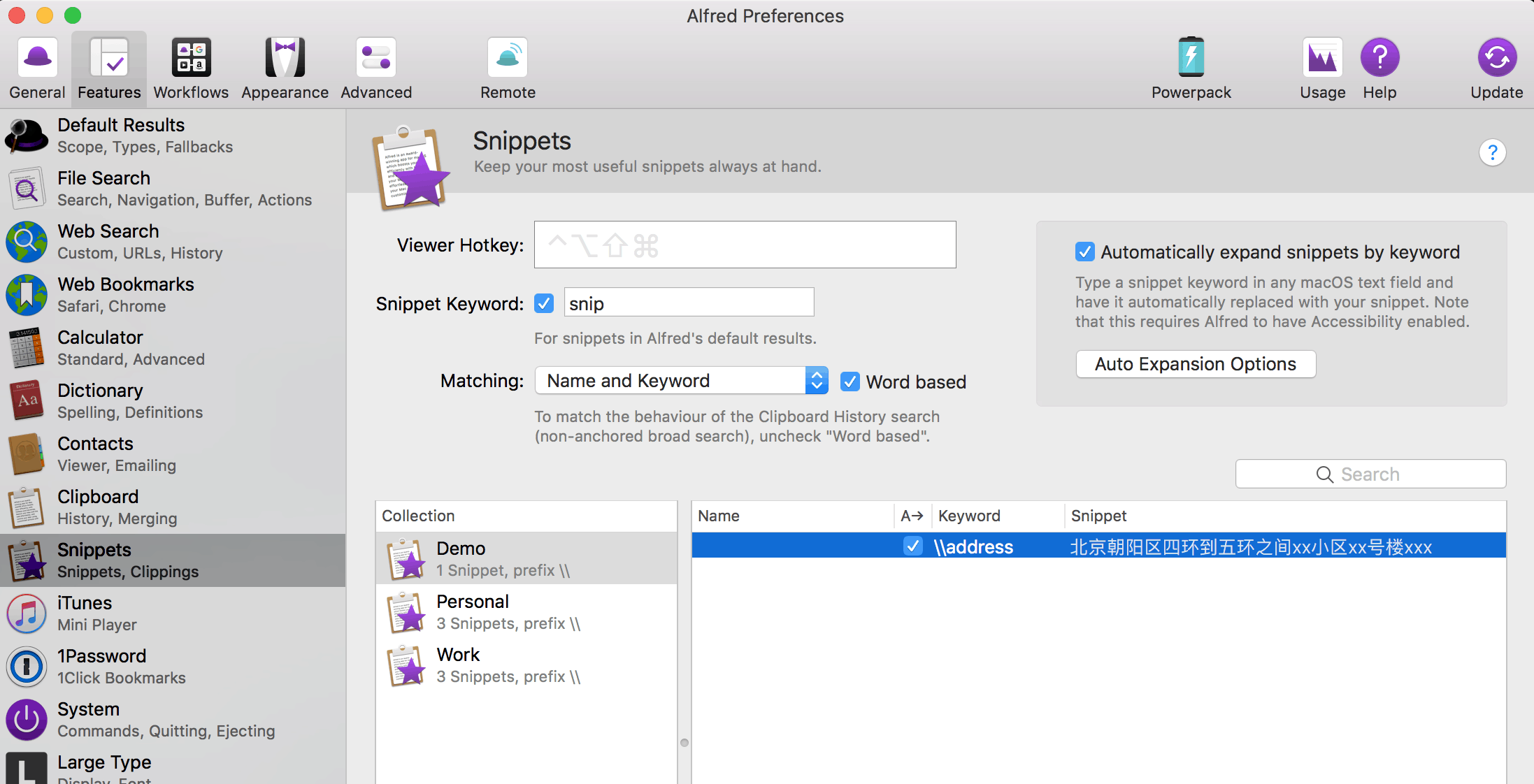Select Contacts in the sidebar
Image resolution: width=1534 pixels, height=784 pixels.
pos(173,454)
